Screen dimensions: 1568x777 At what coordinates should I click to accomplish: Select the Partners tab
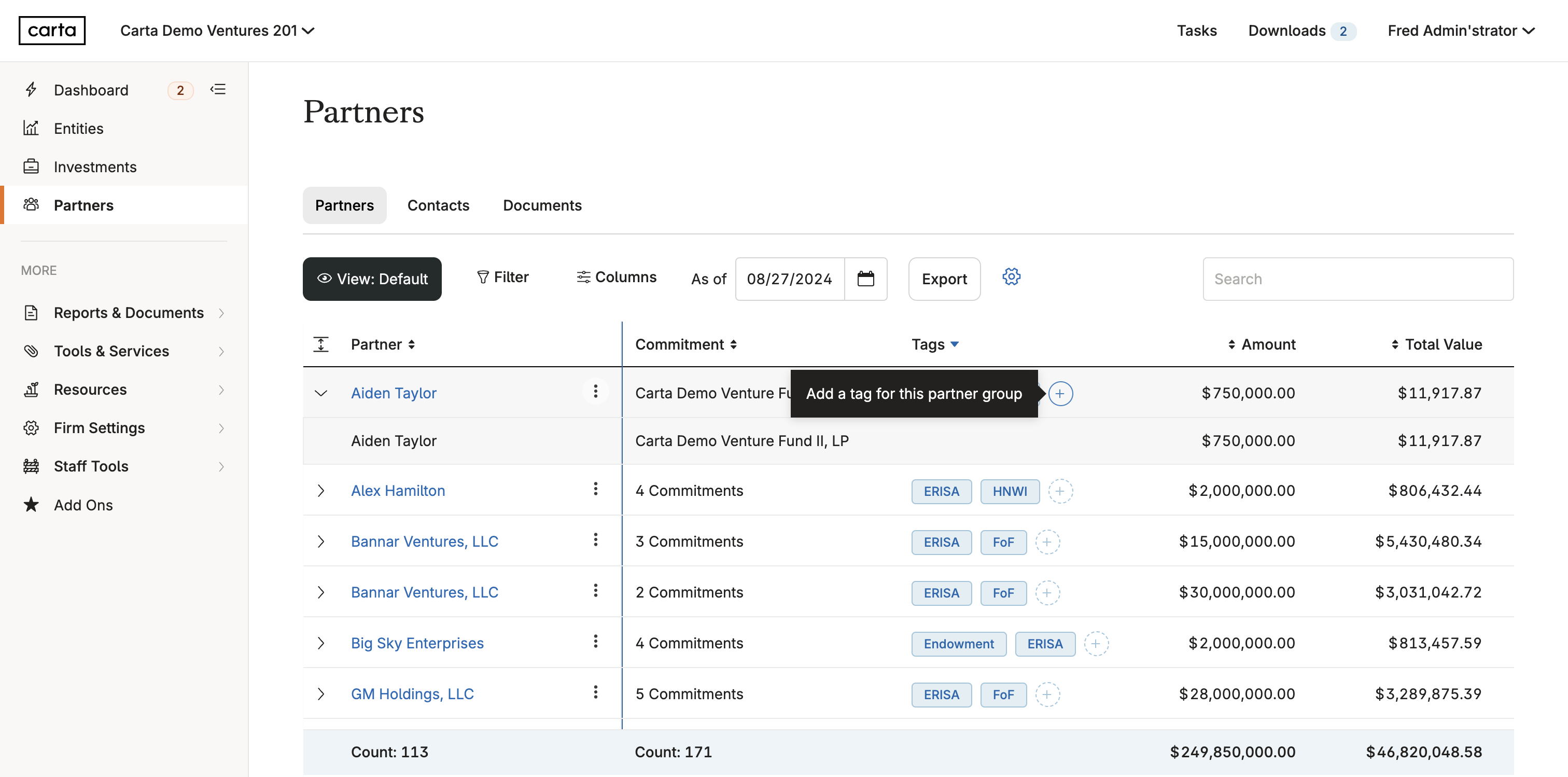click(344, 205)
